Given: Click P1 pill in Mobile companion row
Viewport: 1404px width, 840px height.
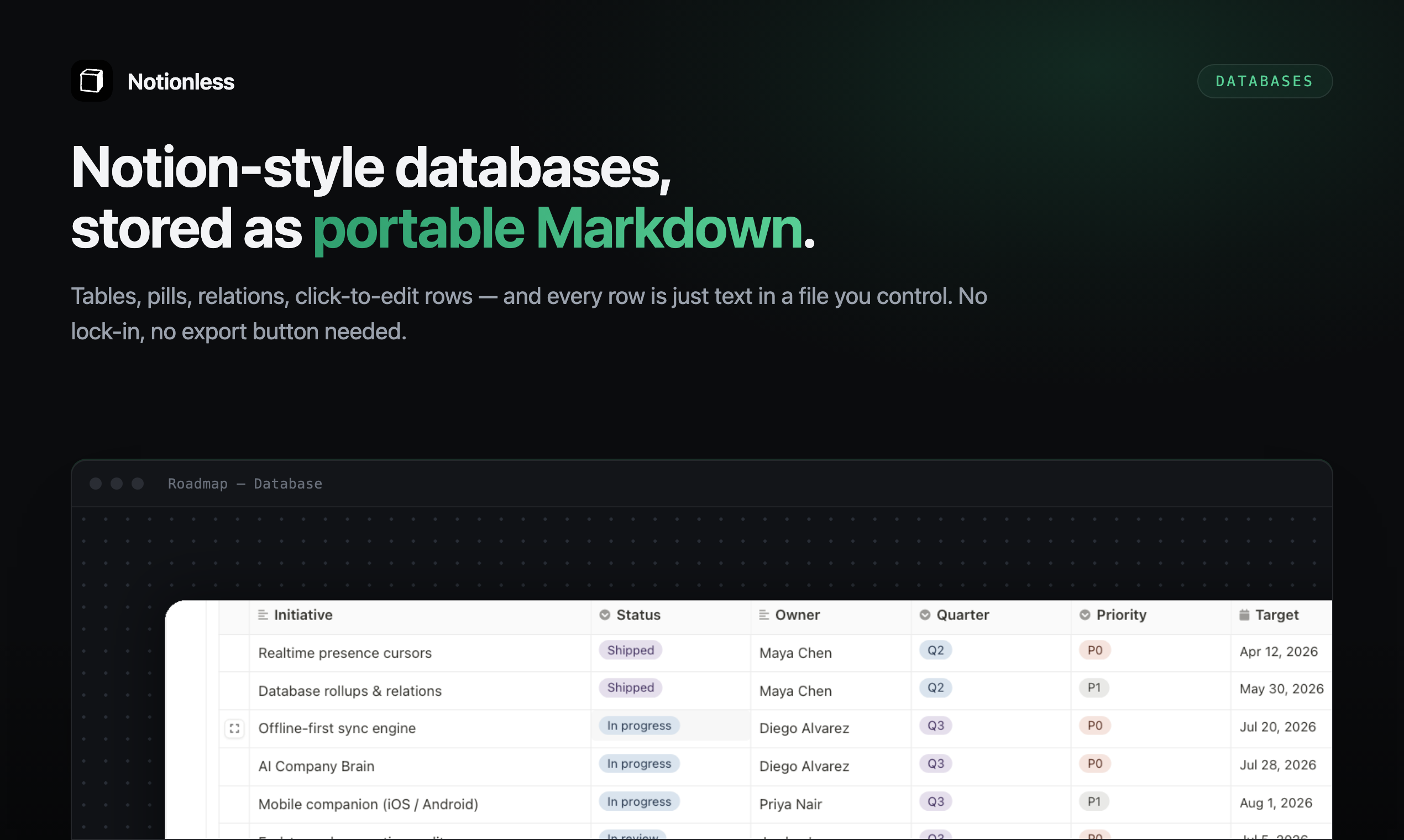Looking at the screenshot, I should pyautogui.click(x=1094, y=801).
